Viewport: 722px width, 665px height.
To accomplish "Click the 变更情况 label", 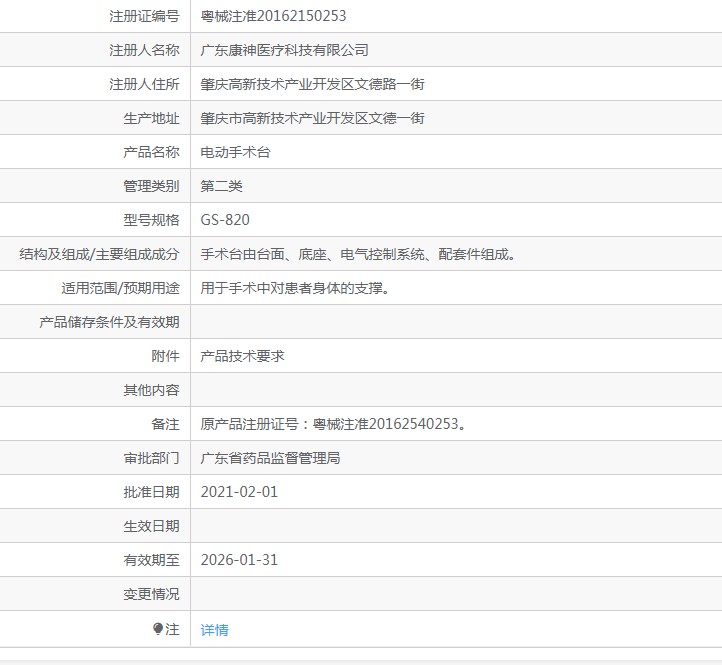I will point(151,594).
